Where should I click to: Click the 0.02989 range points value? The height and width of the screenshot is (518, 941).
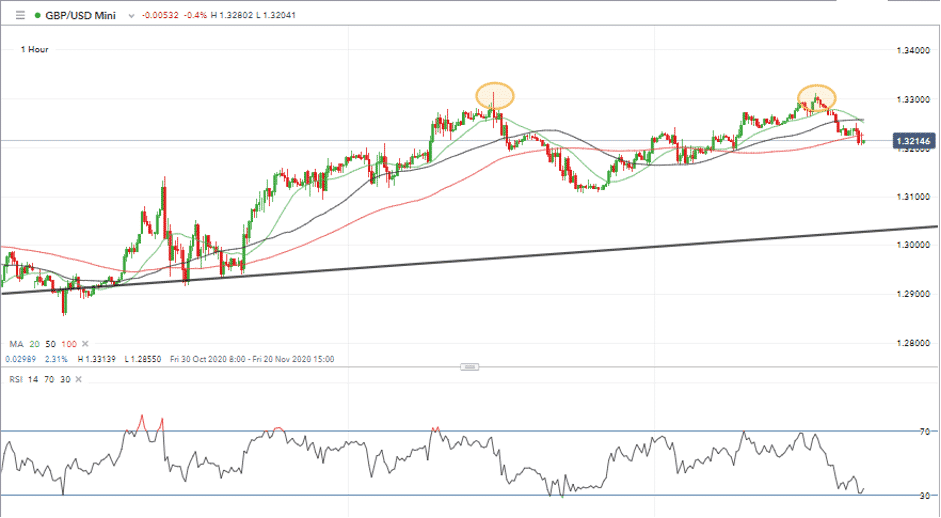click(20, 359)
